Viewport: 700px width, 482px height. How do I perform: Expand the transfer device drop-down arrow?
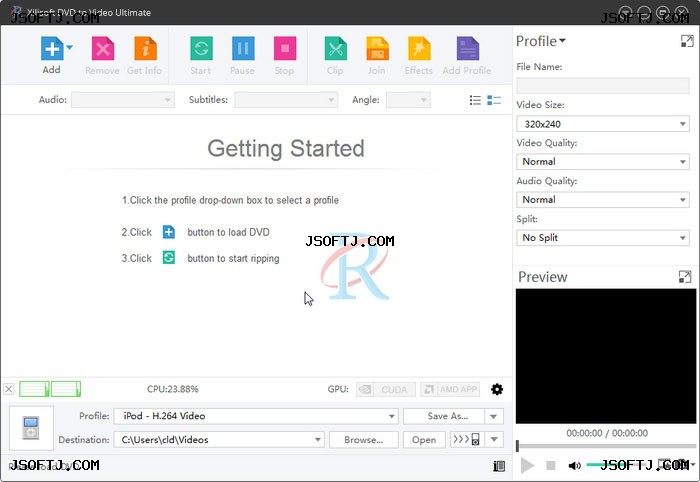[494, 440]
